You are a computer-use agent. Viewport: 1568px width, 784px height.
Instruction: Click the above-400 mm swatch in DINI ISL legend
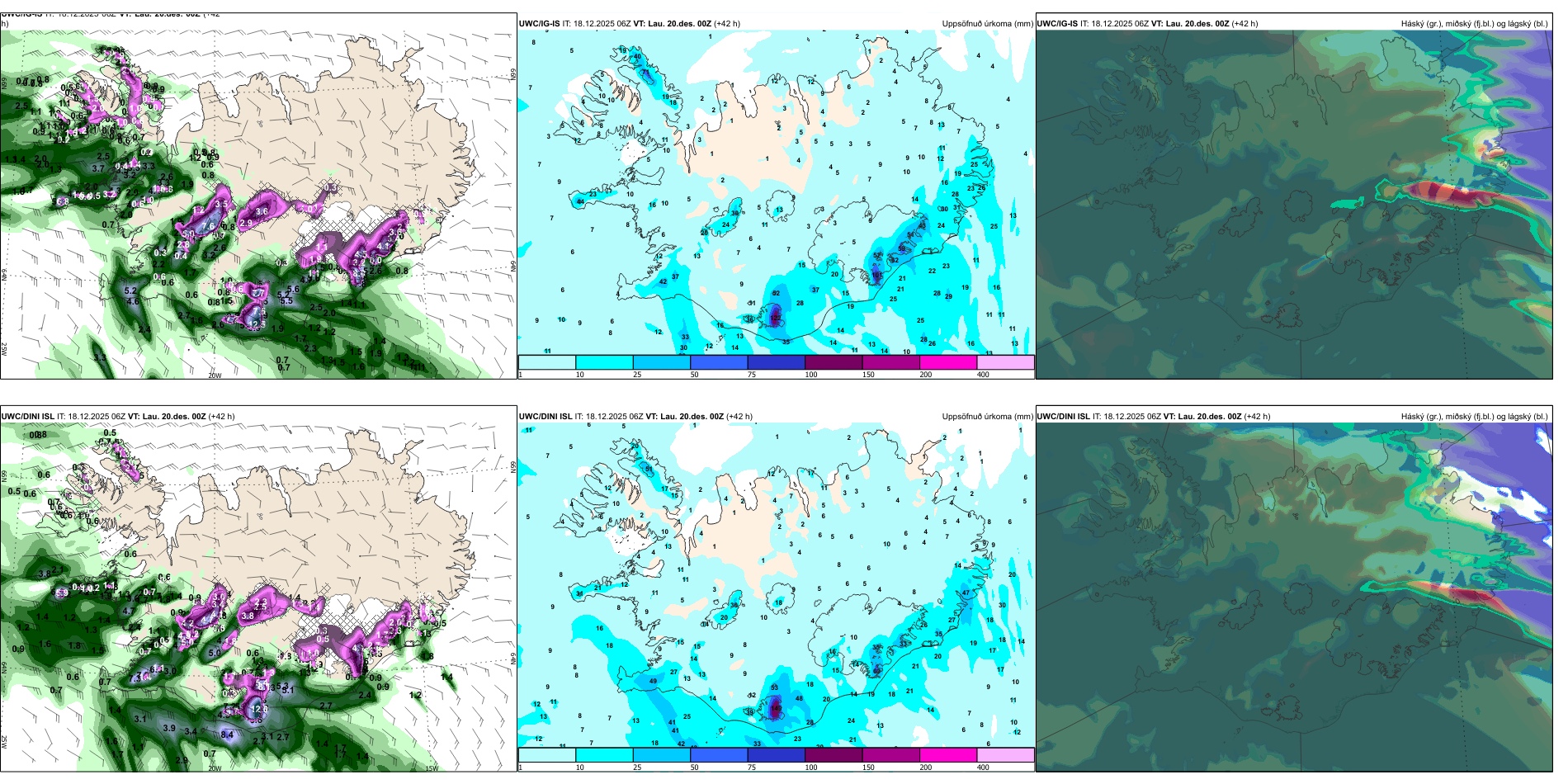coord(1006,755)
